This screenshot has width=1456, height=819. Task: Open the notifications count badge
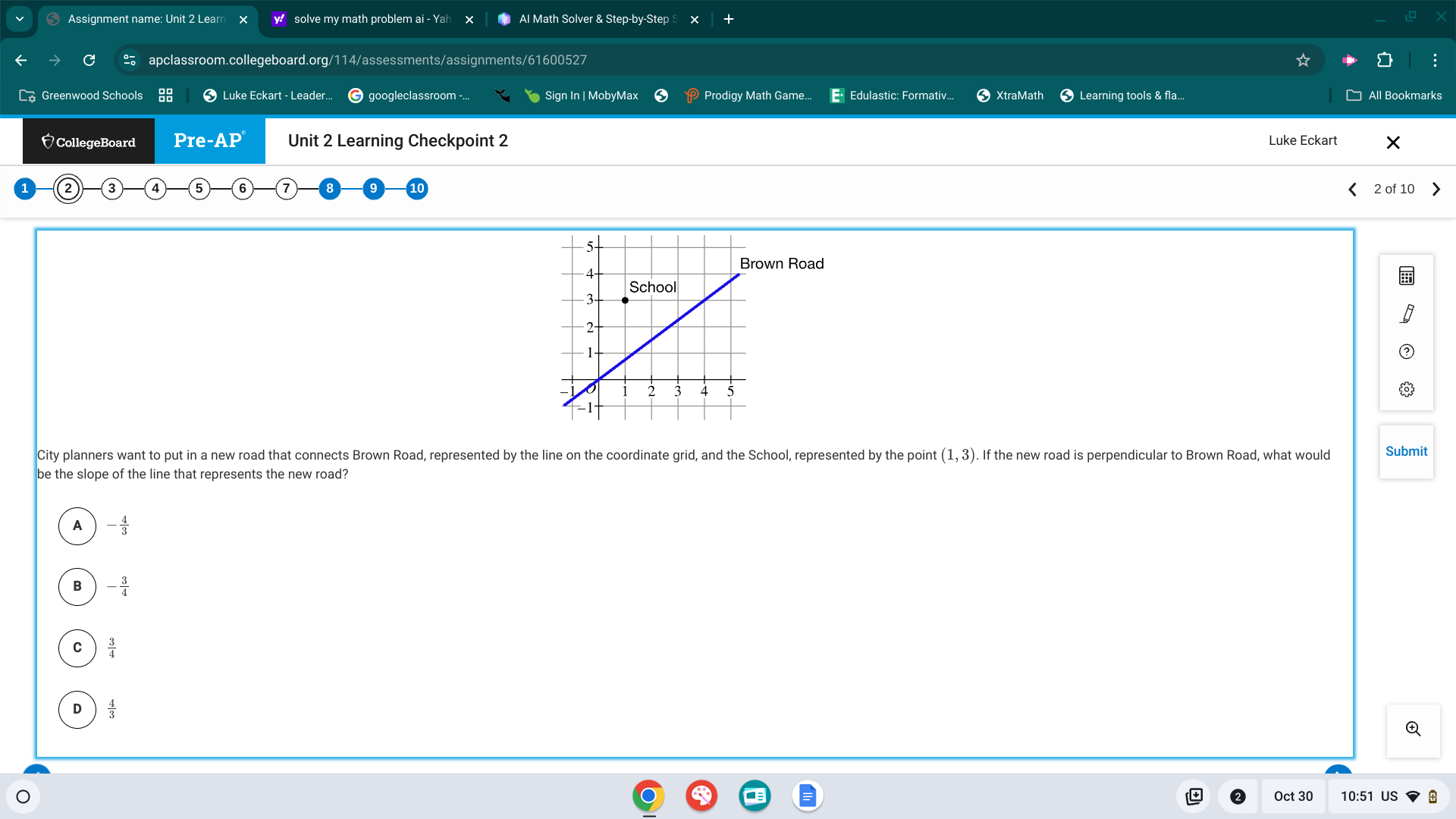[1238, 796]
